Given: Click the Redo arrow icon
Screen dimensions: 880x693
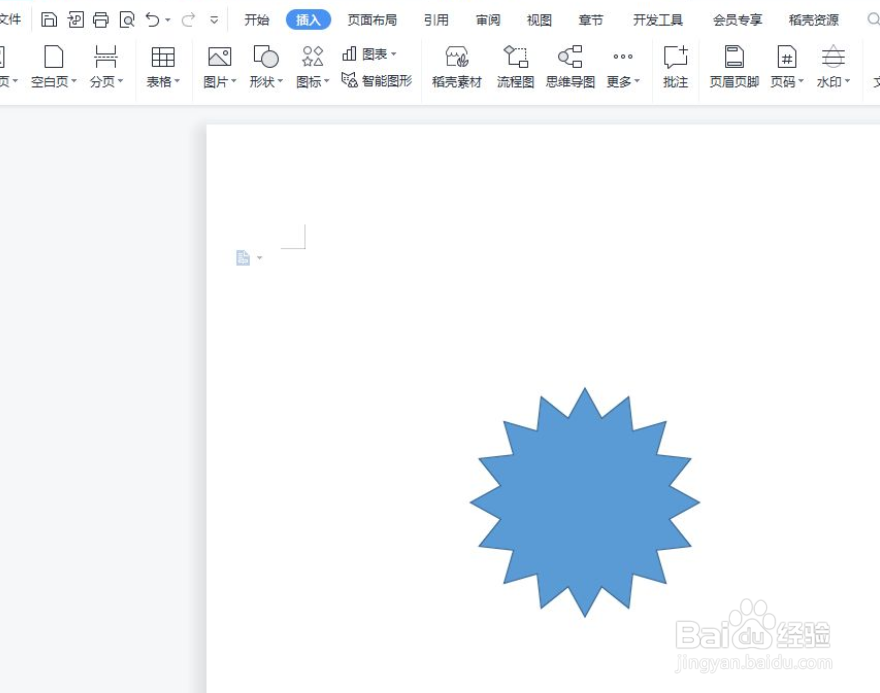Looking at the screenshot, I should pyautogui.click(x=188, y=20).
